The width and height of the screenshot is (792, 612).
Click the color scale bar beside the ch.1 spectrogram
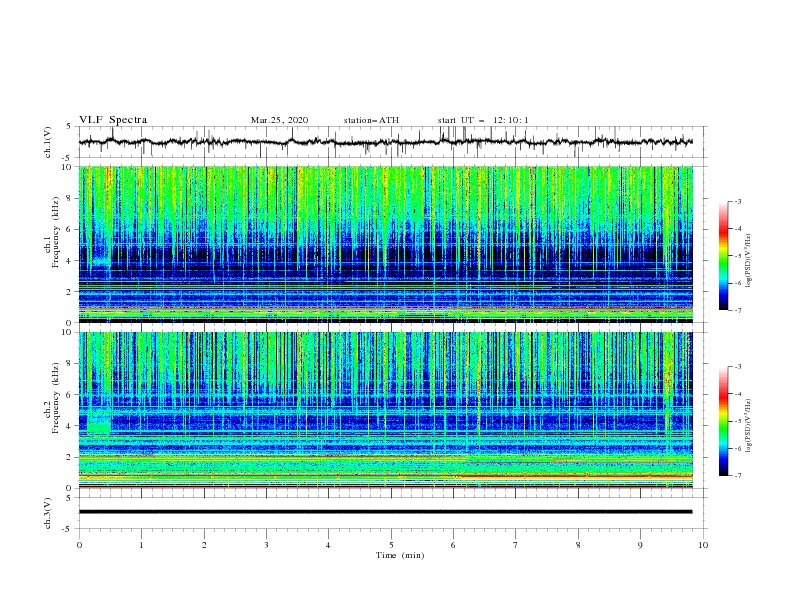click(x=724, y=256)
